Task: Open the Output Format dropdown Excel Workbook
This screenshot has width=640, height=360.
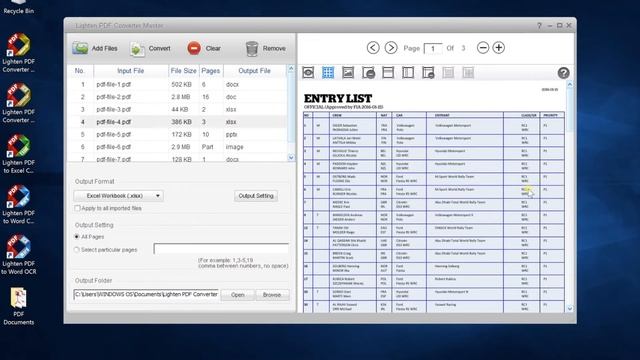Action: click(118, 196)
